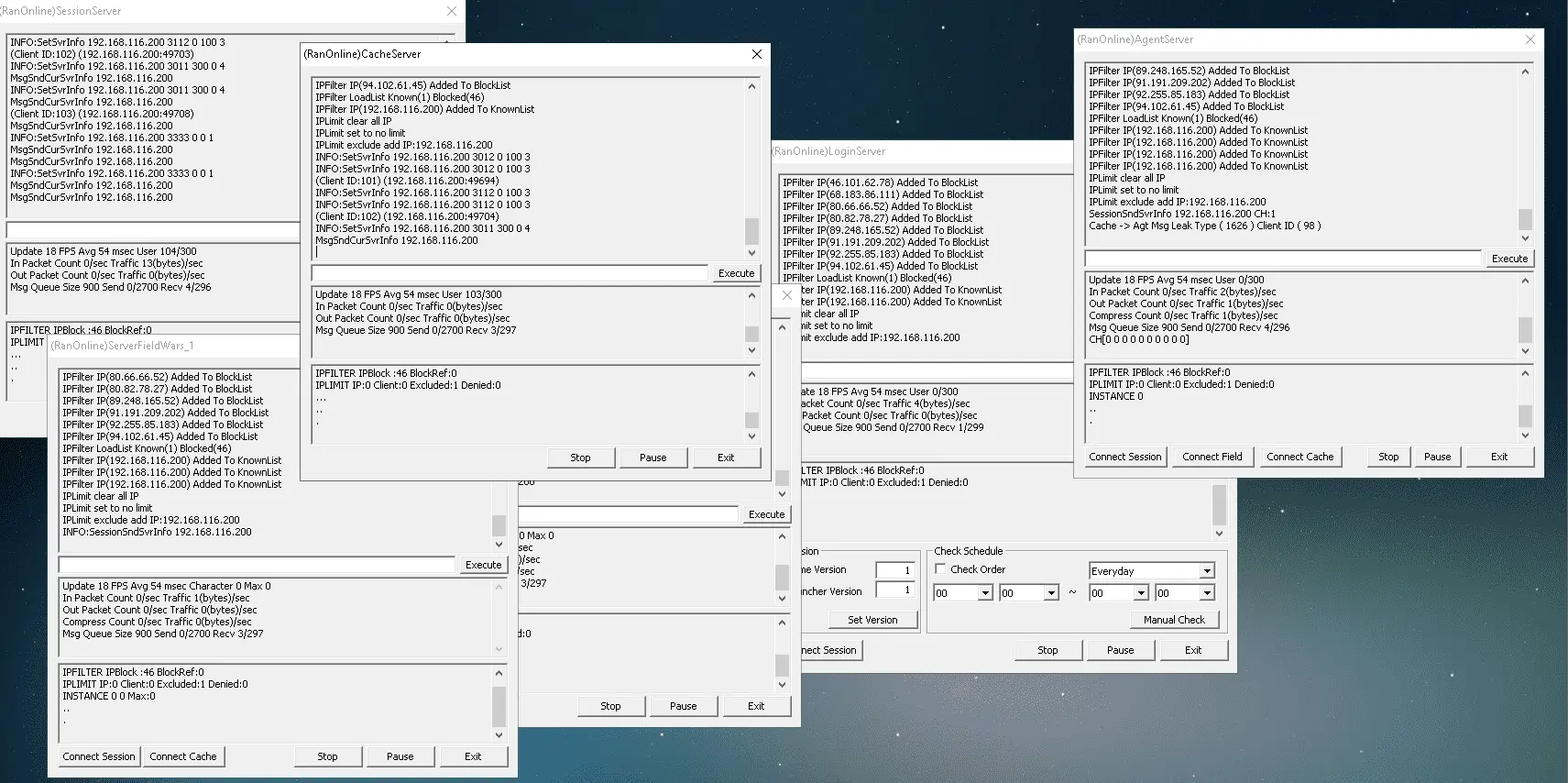Click "IPLimit exclude add IP:192.168.116.200" in AgentServer
The width and height of the screenshot is (1568, 783).
[x=1177, y=202]
